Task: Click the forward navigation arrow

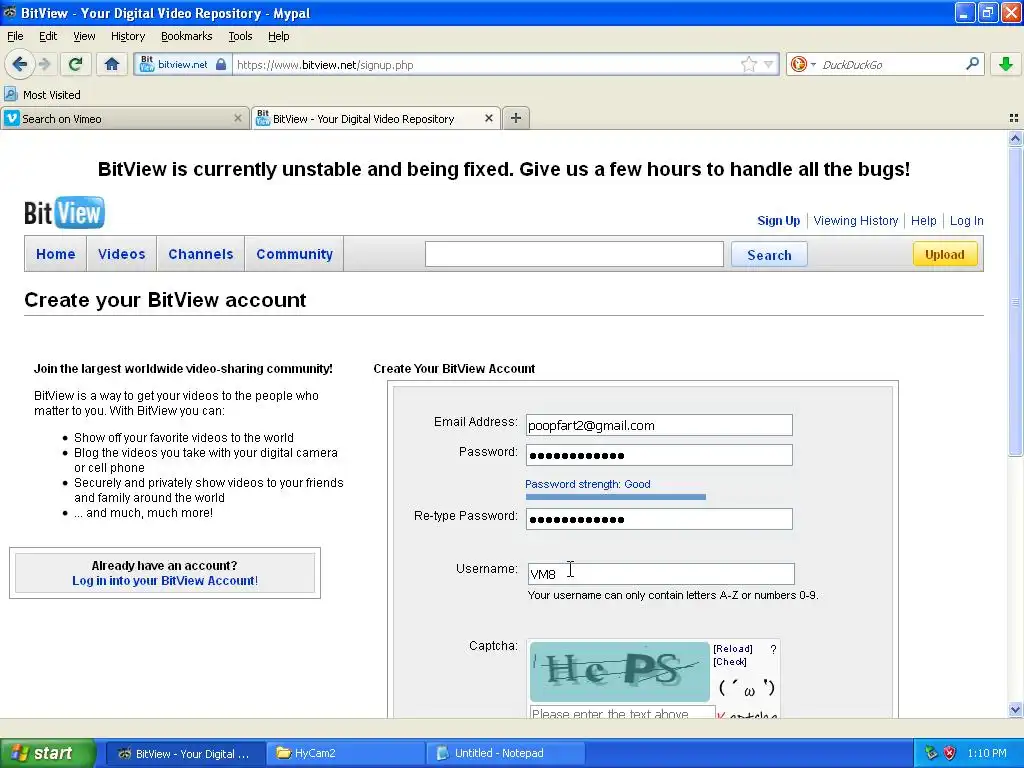Action: [44, 64]
